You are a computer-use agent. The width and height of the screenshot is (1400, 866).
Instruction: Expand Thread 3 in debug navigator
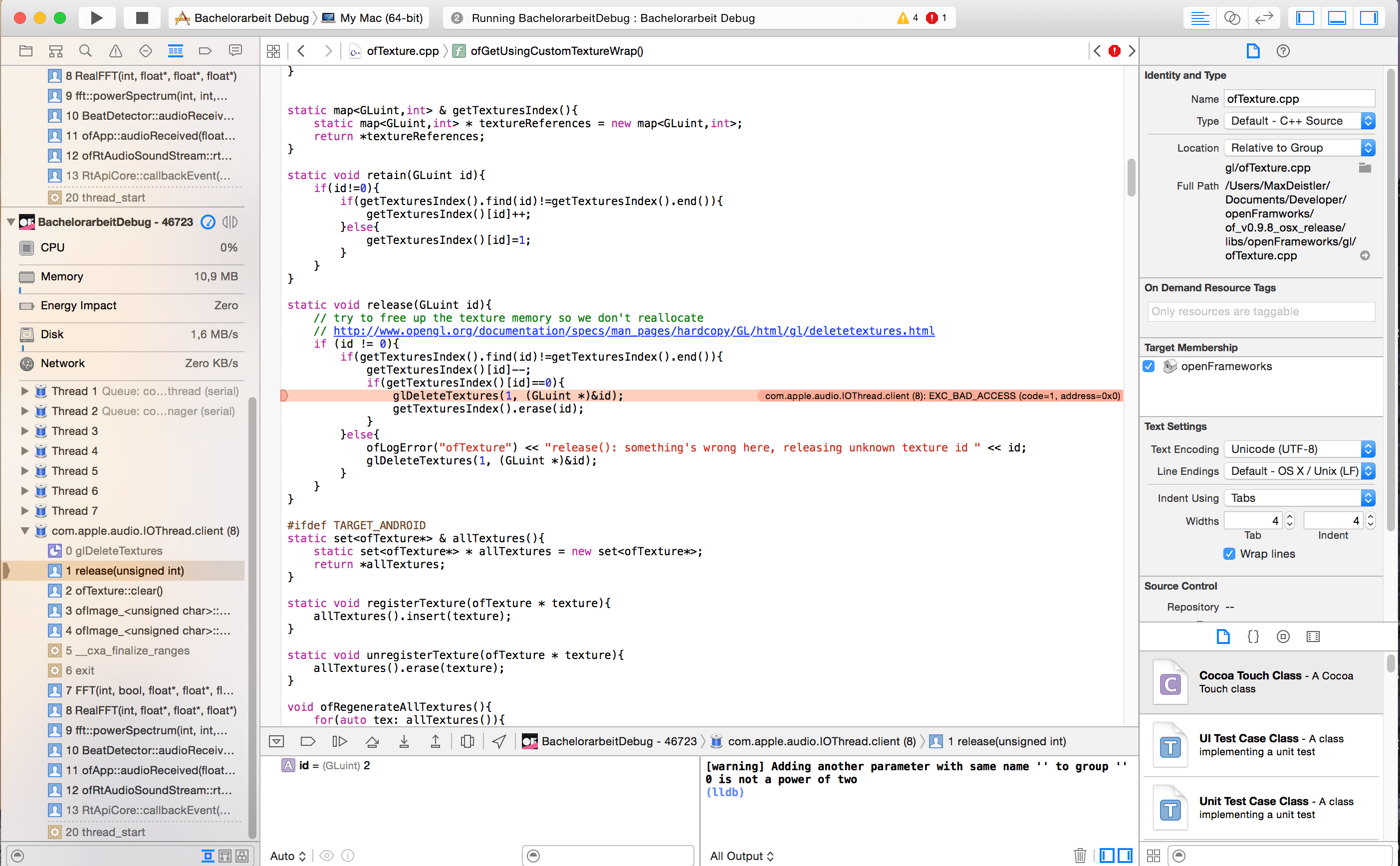tap(24, 431)
